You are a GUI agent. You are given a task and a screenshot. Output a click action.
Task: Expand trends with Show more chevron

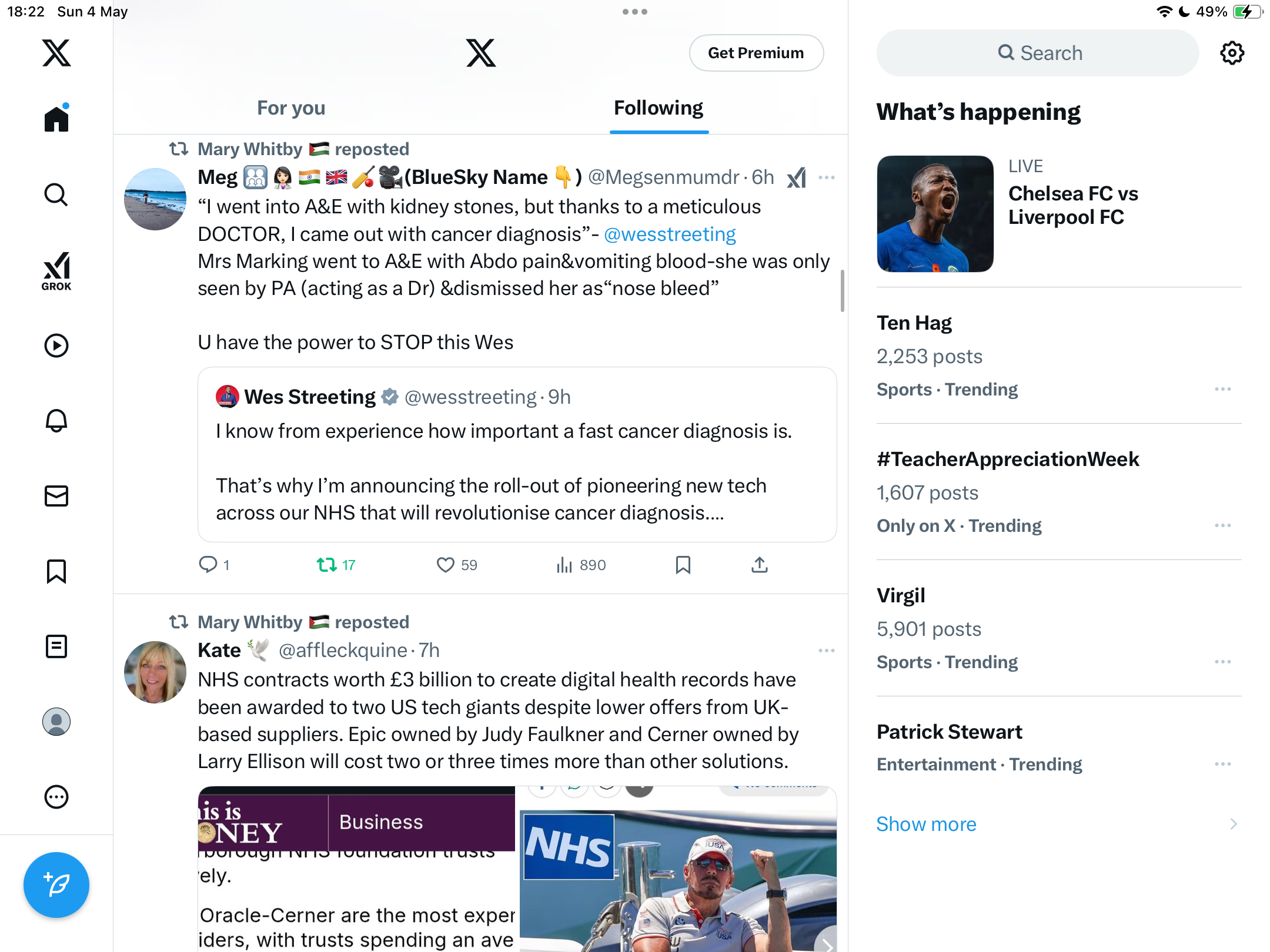click(x=1234, y=824)
